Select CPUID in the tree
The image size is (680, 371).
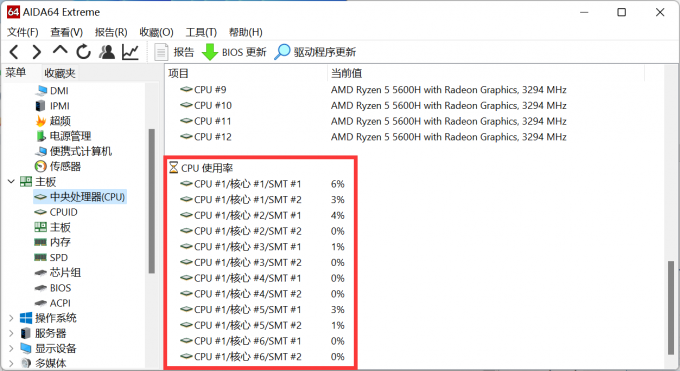coord(56,212)
